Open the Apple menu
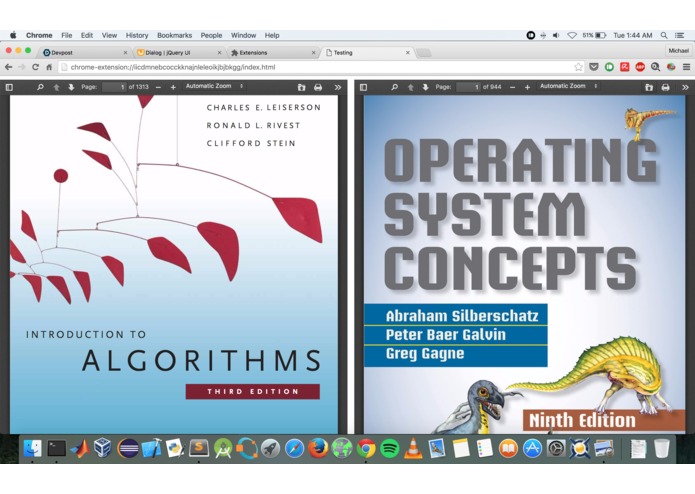This screenshot has height=494, width=695. point(13,35)
